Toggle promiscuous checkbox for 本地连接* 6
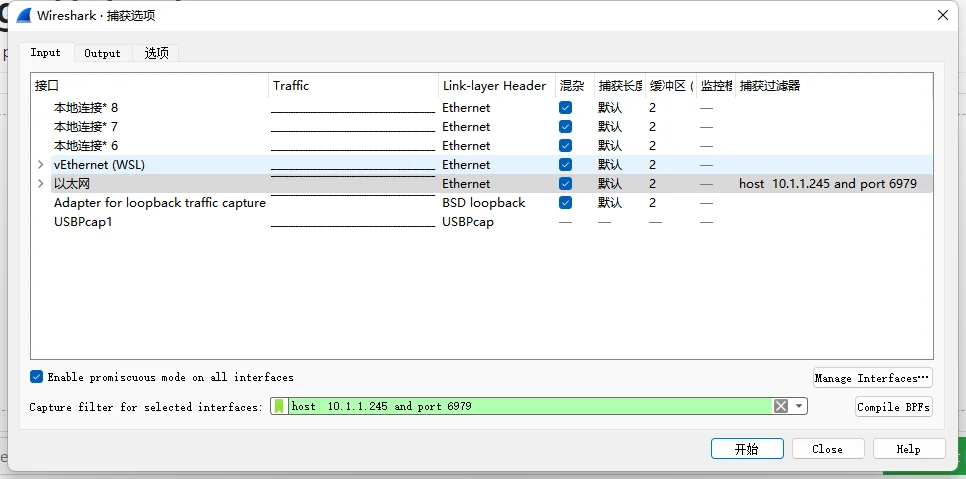 point(565,146)
